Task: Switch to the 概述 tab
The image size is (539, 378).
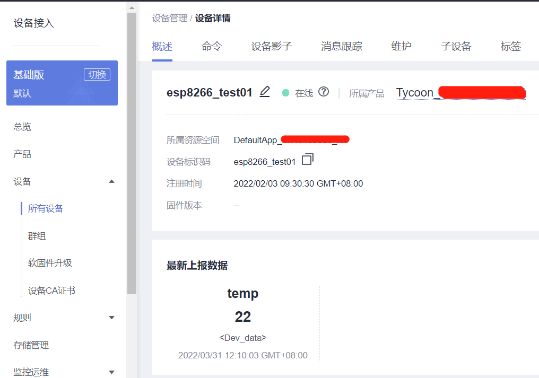Action: tap(162, 46)
